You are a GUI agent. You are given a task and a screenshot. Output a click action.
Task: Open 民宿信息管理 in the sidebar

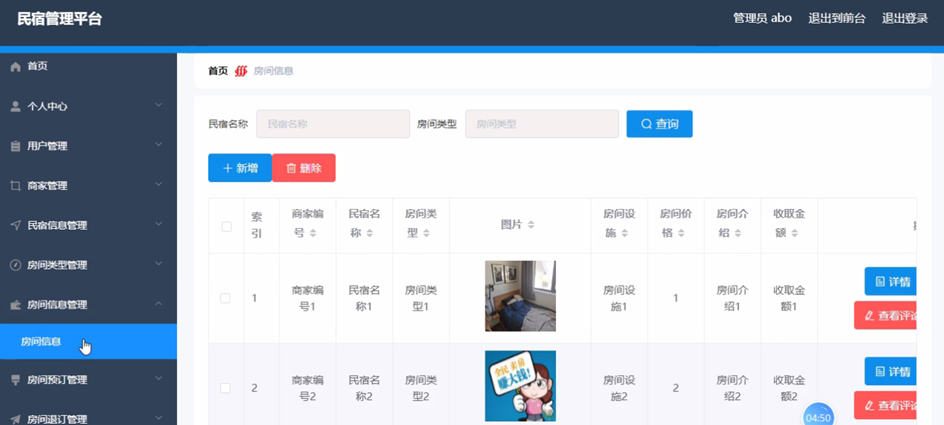pos(88,226)
